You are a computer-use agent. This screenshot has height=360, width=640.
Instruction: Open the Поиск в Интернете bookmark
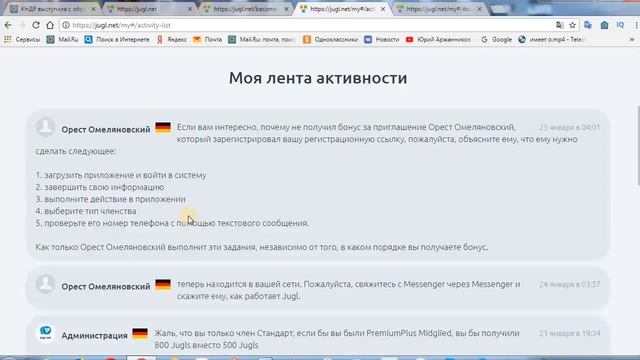117,40
